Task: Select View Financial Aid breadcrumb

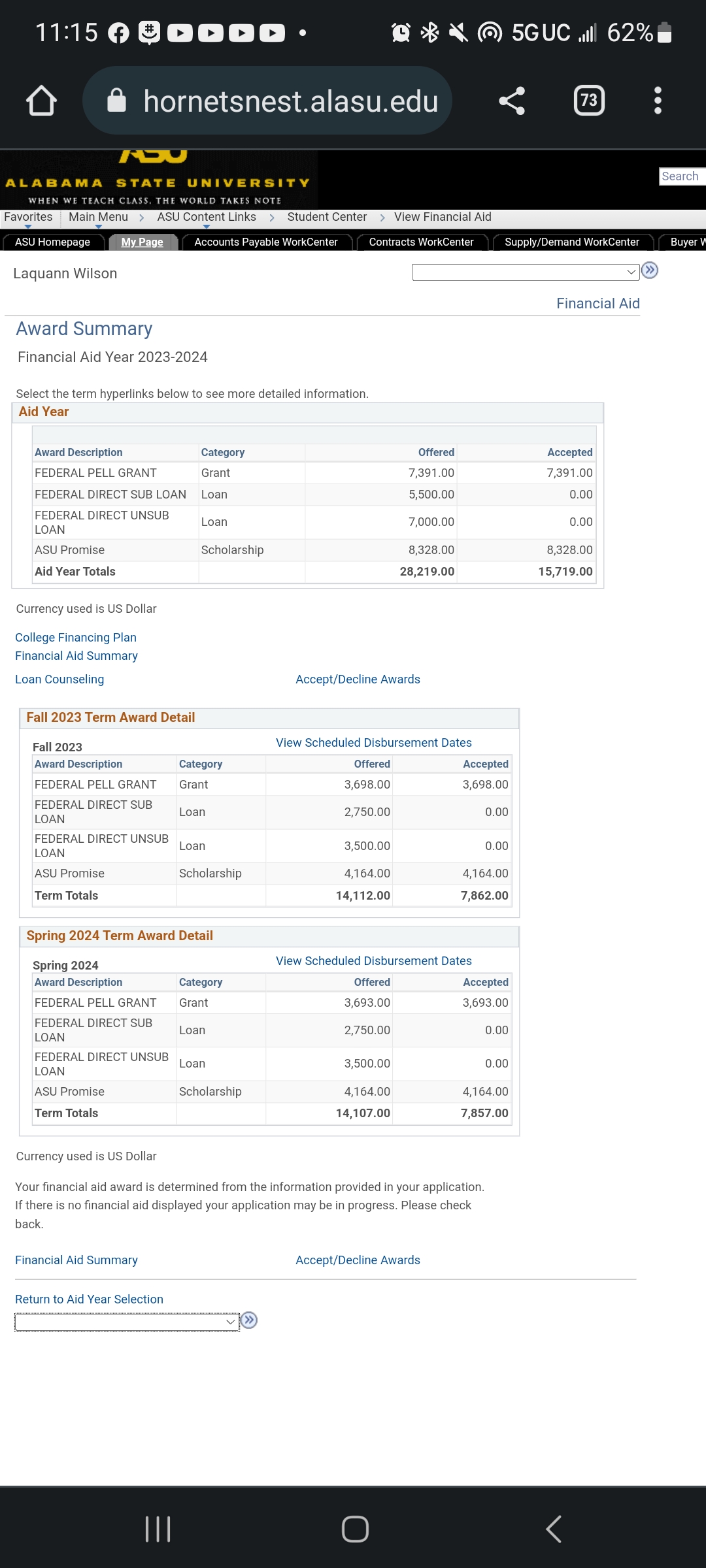Action: coord(443,218)
